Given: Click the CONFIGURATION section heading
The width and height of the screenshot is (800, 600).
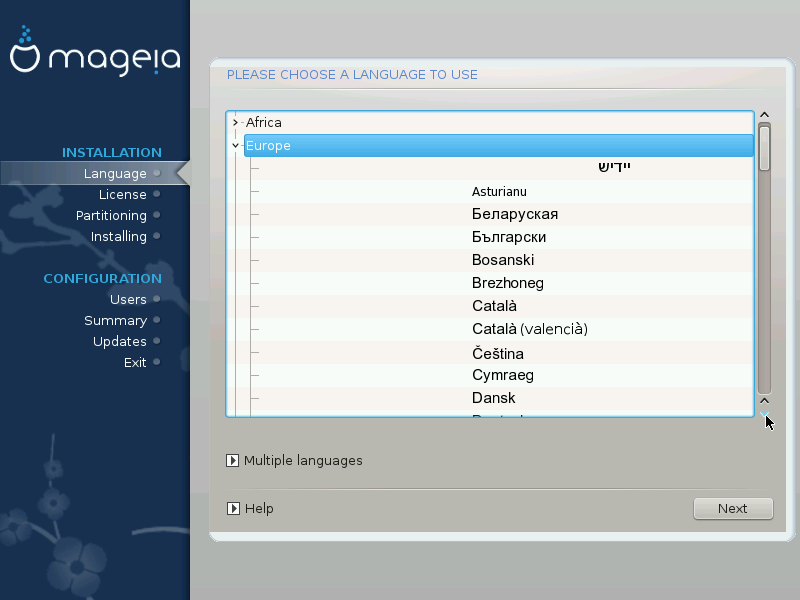Looking at the screenshot, I should coord(103,279).
